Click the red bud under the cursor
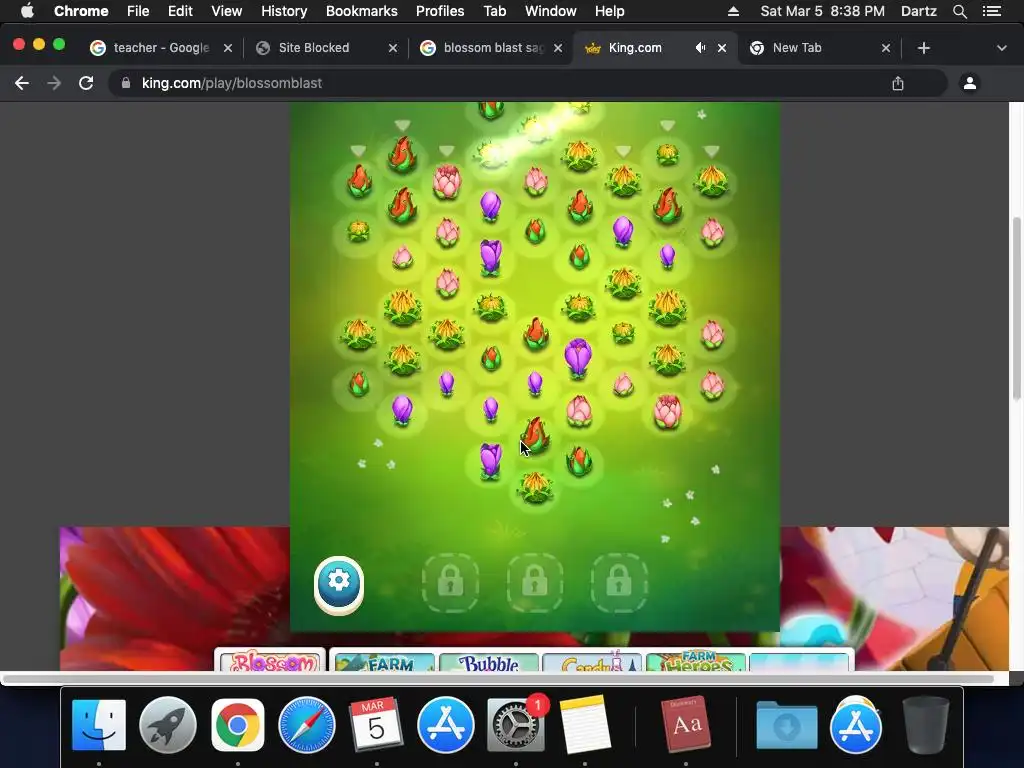Screen dimensions: 1024x768 pos(535,436)
